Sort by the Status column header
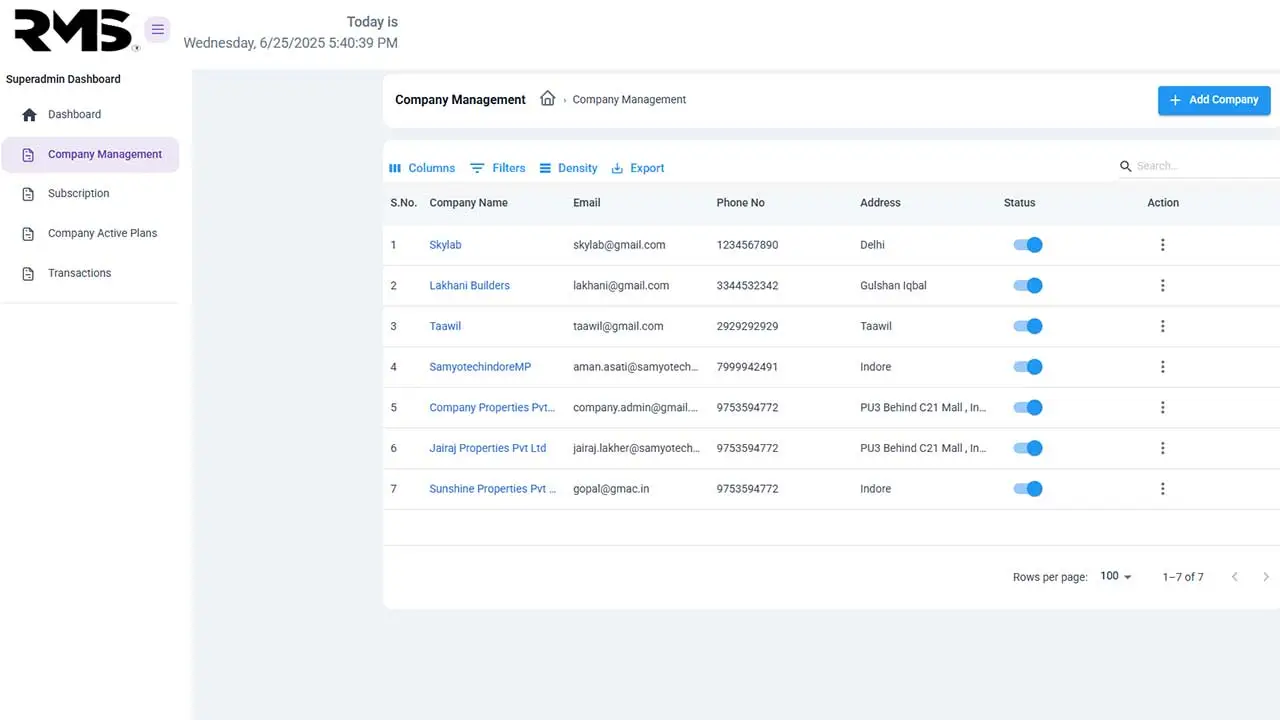This screenshot has height=720, width=1280. 1019,203
